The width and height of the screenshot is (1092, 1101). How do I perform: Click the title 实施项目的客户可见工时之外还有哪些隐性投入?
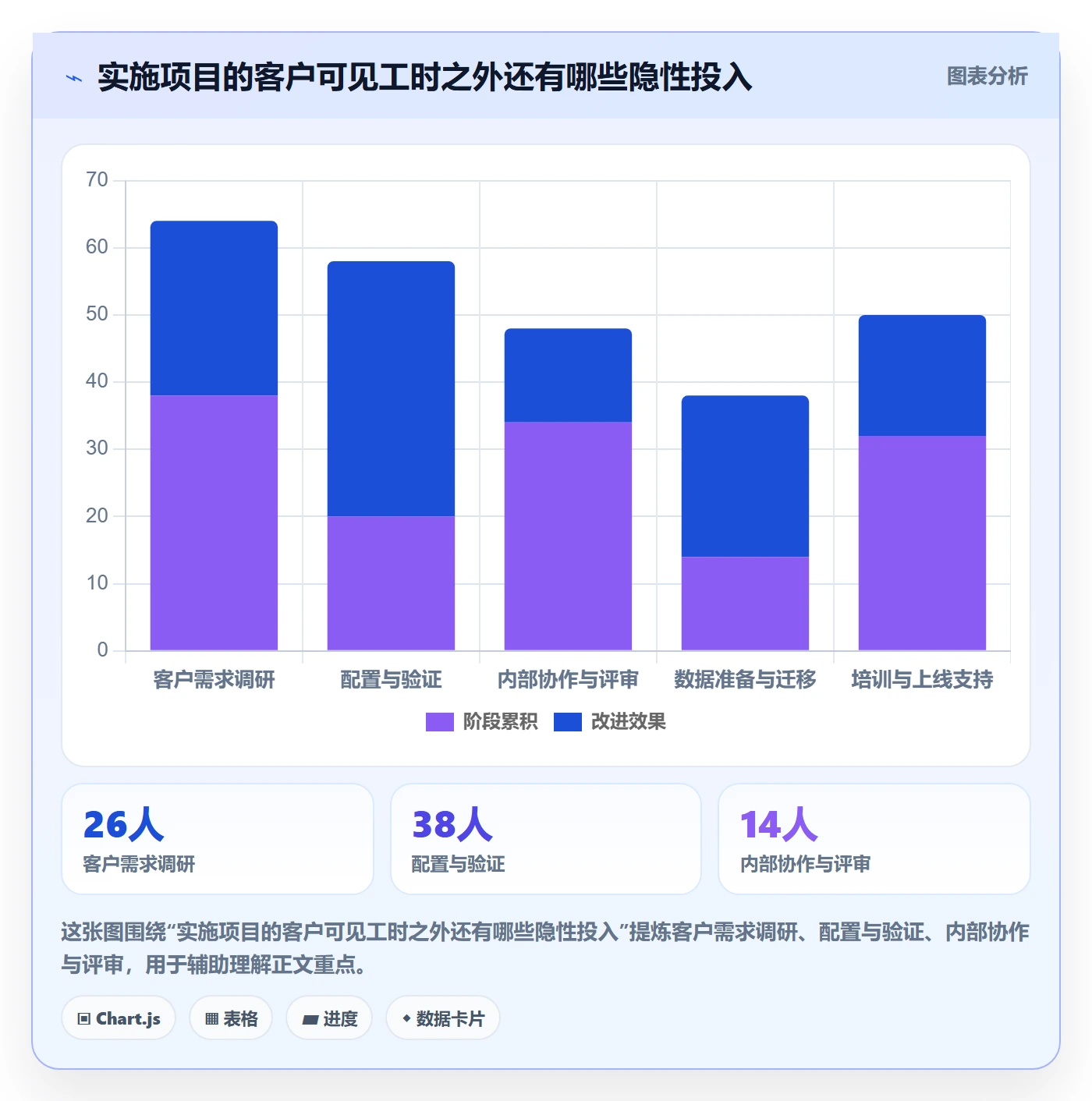425,77
